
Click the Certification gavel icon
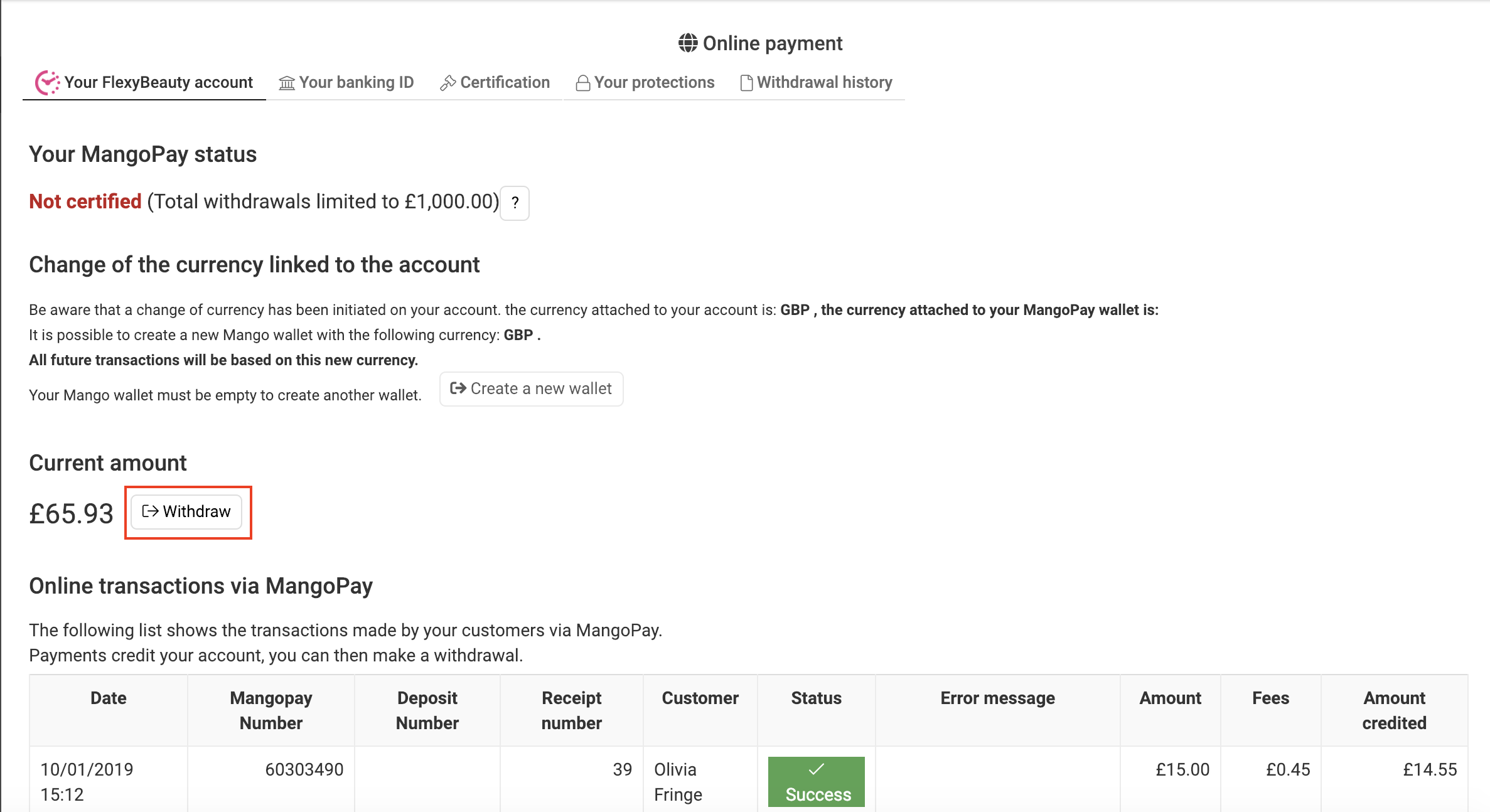[448, 83]
